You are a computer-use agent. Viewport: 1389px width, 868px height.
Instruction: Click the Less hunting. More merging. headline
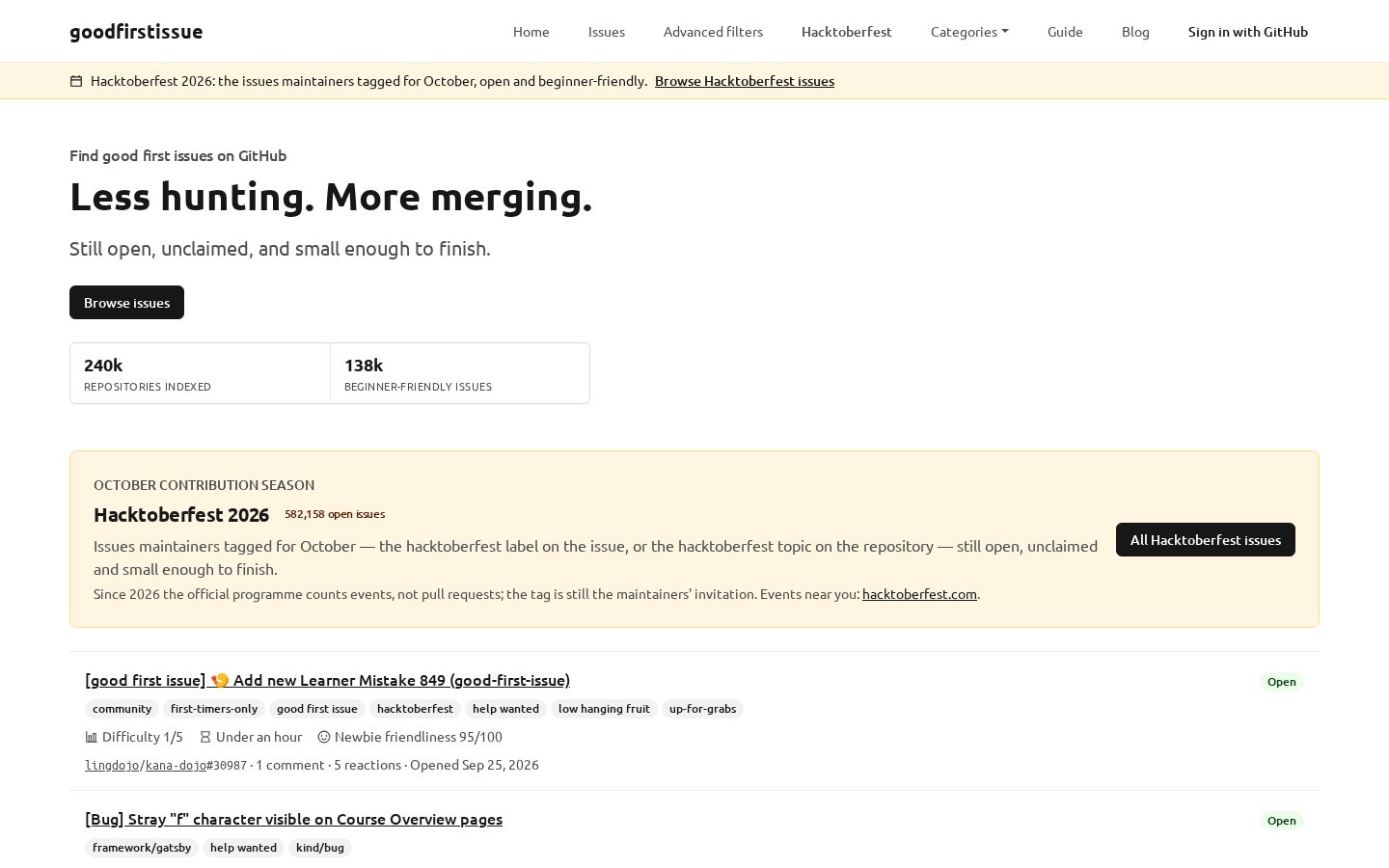click(331, 197)
